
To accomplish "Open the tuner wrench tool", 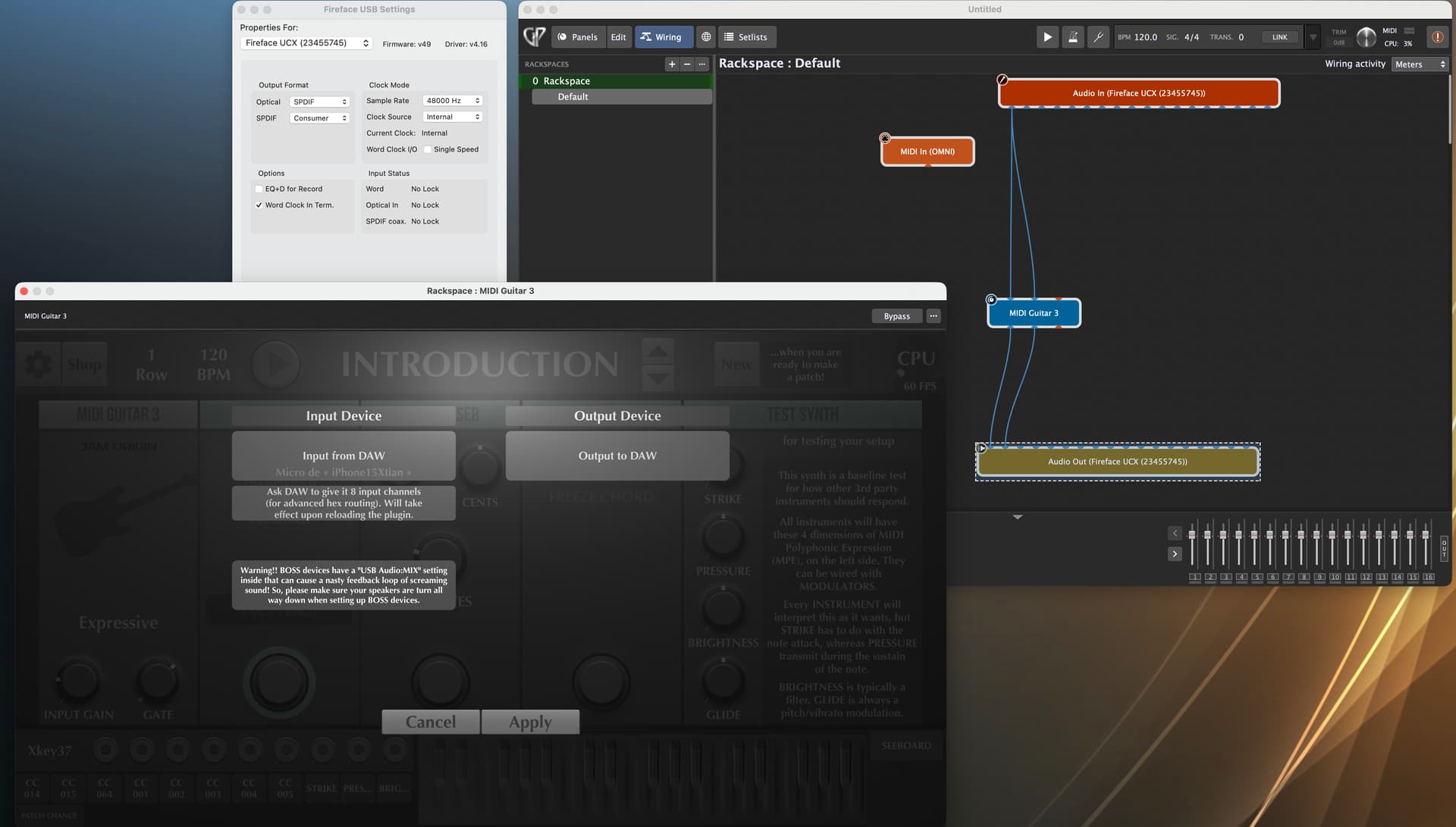I will (1098, 36).
